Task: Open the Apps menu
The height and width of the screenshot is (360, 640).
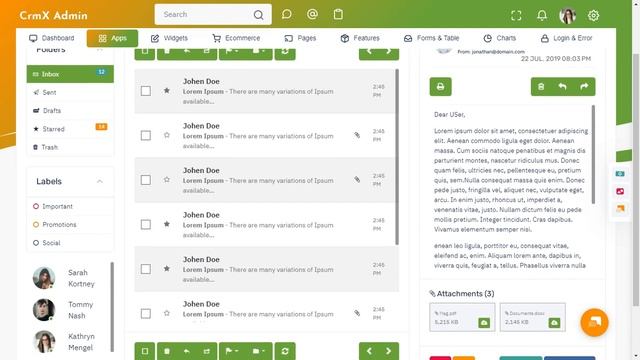Action: point(112,38)
